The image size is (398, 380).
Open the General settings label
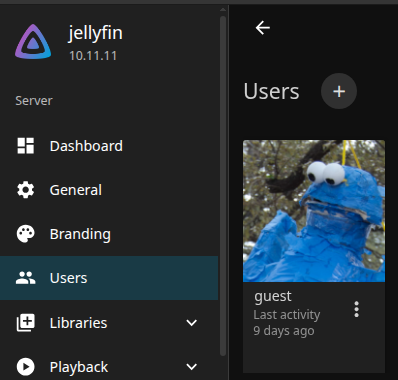[76, 190]
